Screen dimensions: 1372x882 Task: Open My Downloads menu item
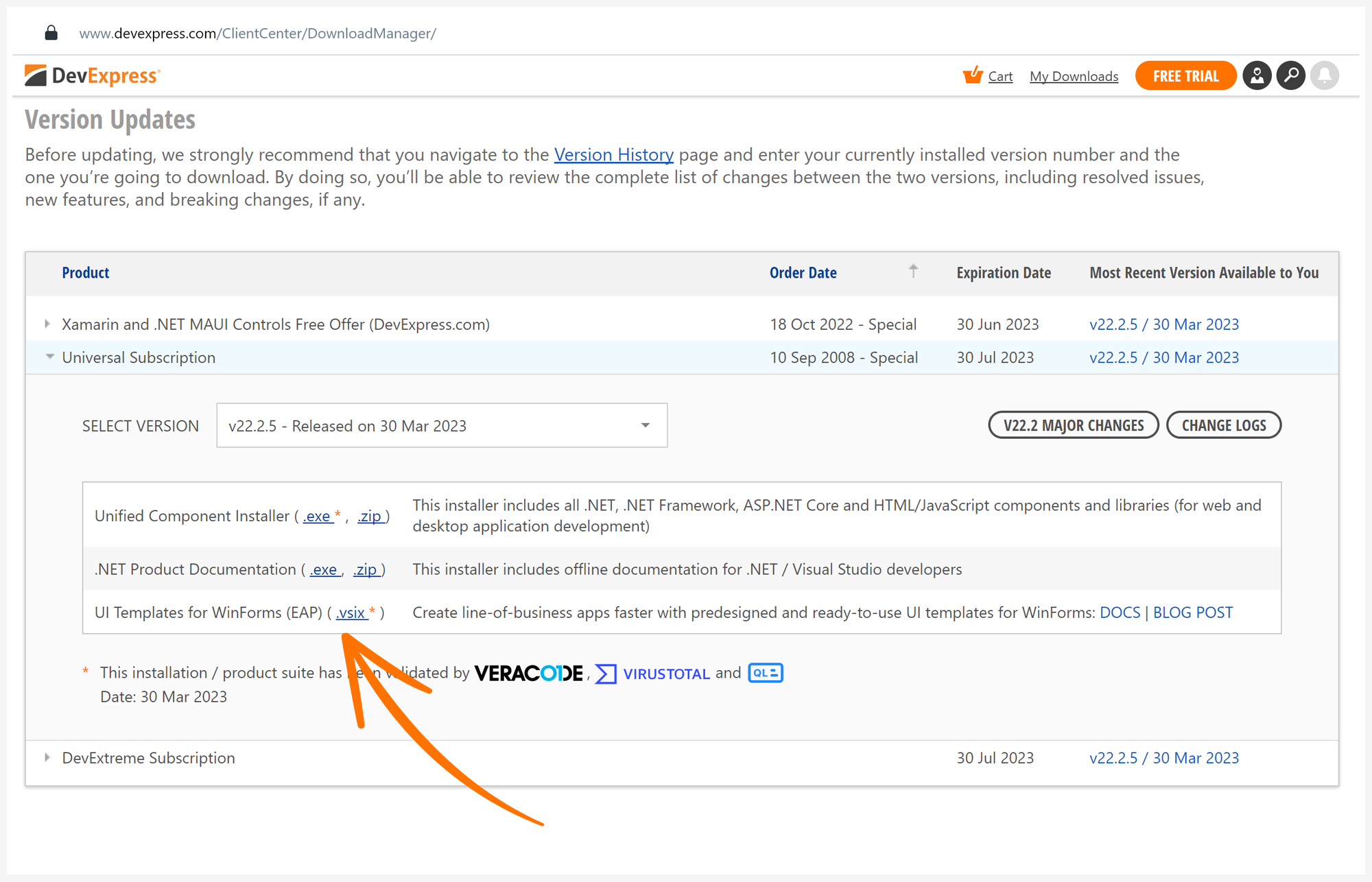[x=1074, y=76]
